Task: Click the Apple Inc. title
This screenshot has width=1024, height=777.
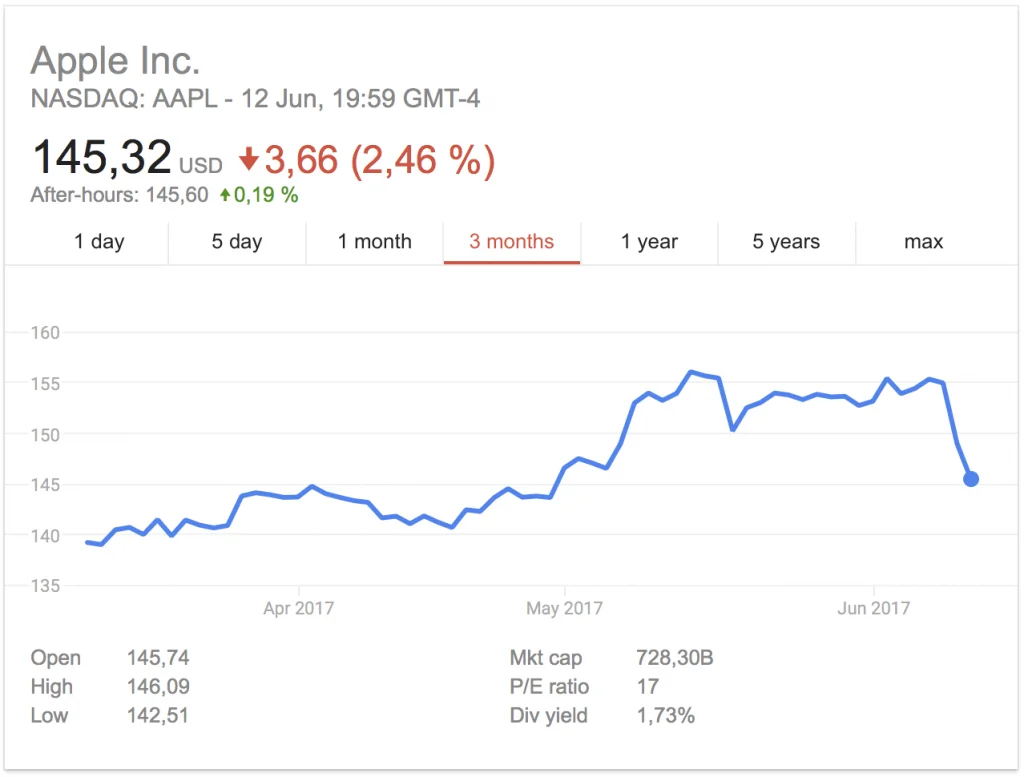Action: click(x=116, y=62)
